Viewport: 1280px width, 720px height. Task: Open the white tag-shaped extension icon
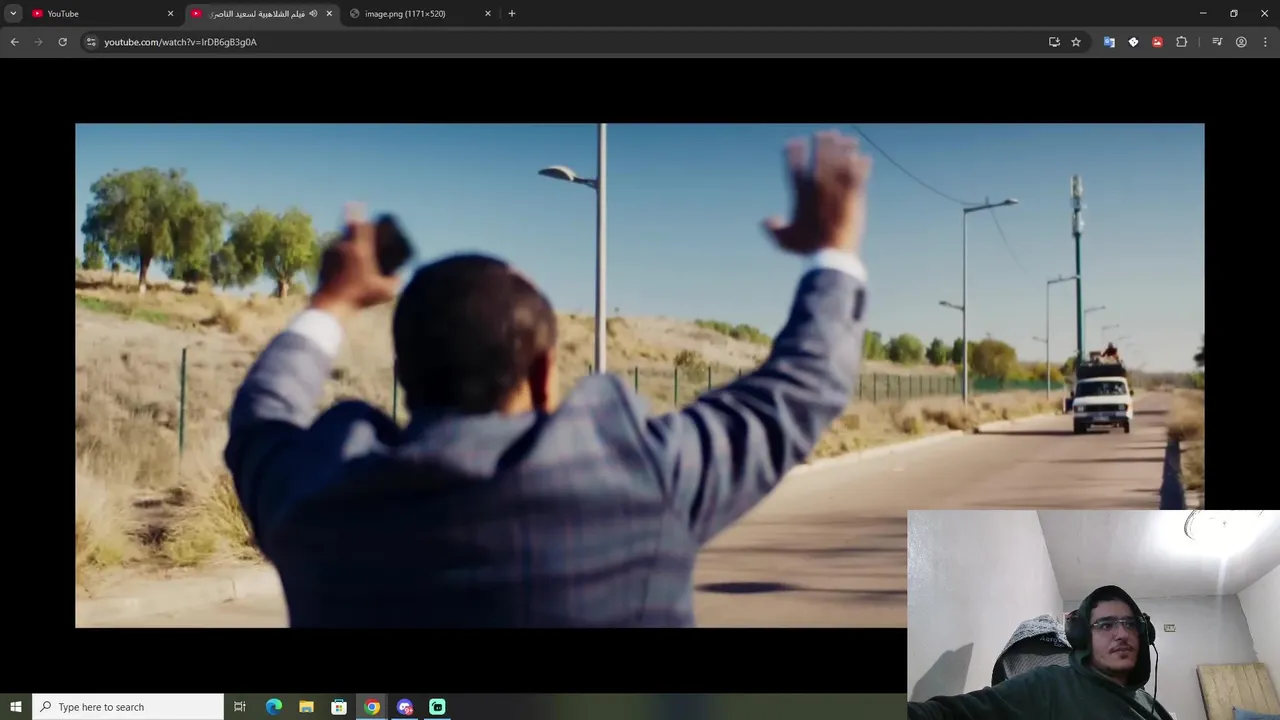(x=1133, y=42)
